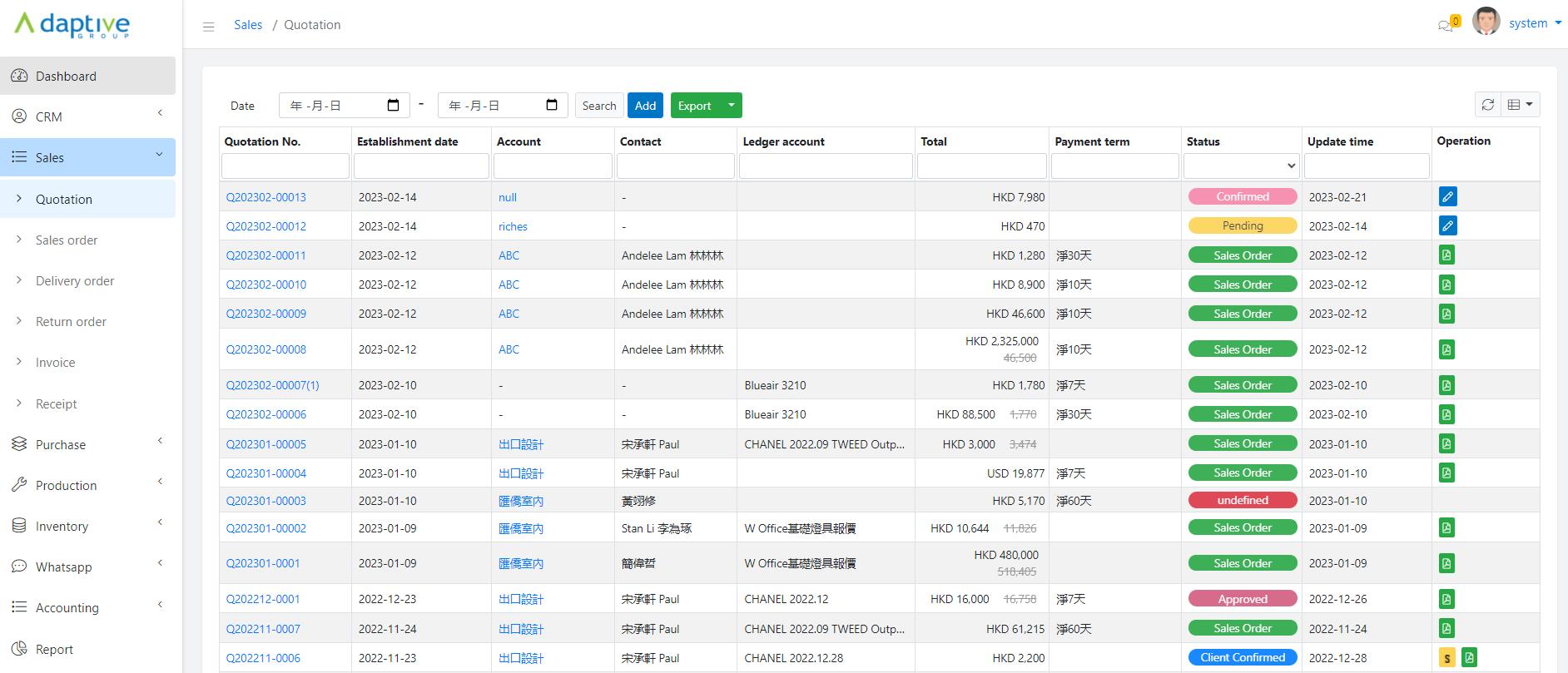The image size is (1568, 673).
Task: Open the Status filter dropdown
Action: pos(1241,166)
